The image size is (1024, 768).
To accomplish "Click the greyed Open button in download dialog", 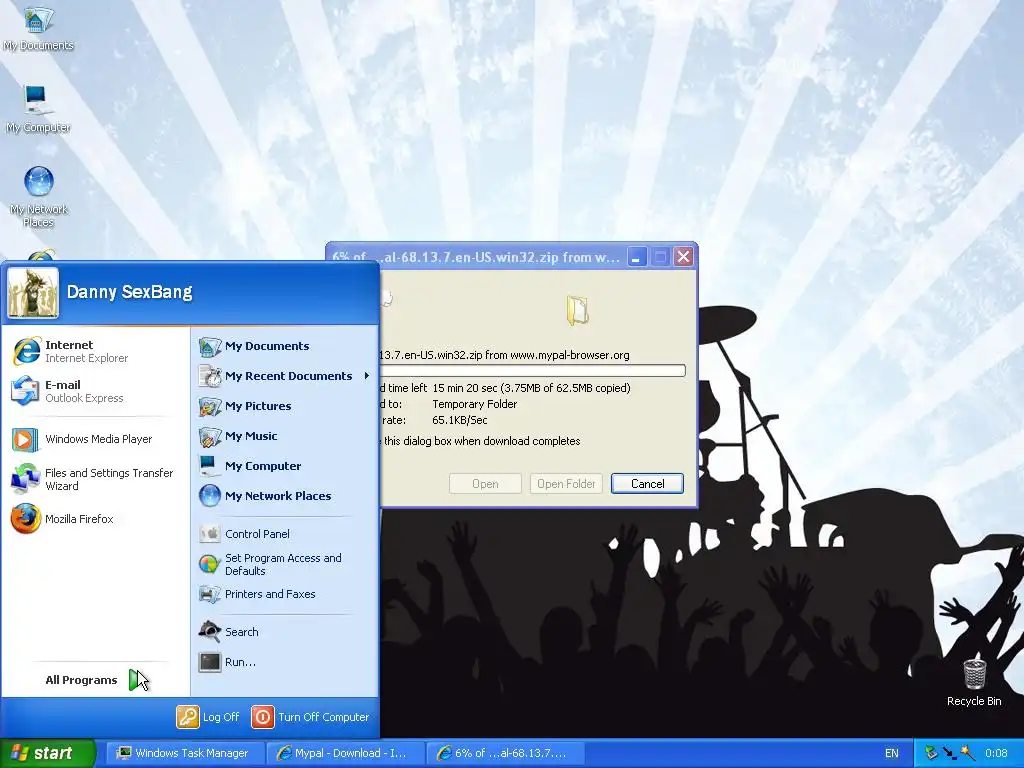I will click(x=485, y=484).
